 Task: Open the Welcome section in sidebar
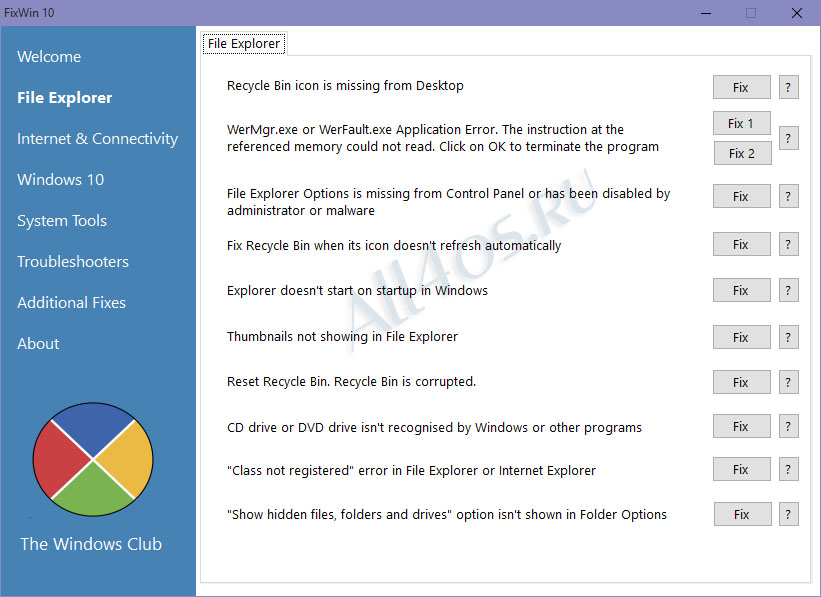click(x=49, y=57)
